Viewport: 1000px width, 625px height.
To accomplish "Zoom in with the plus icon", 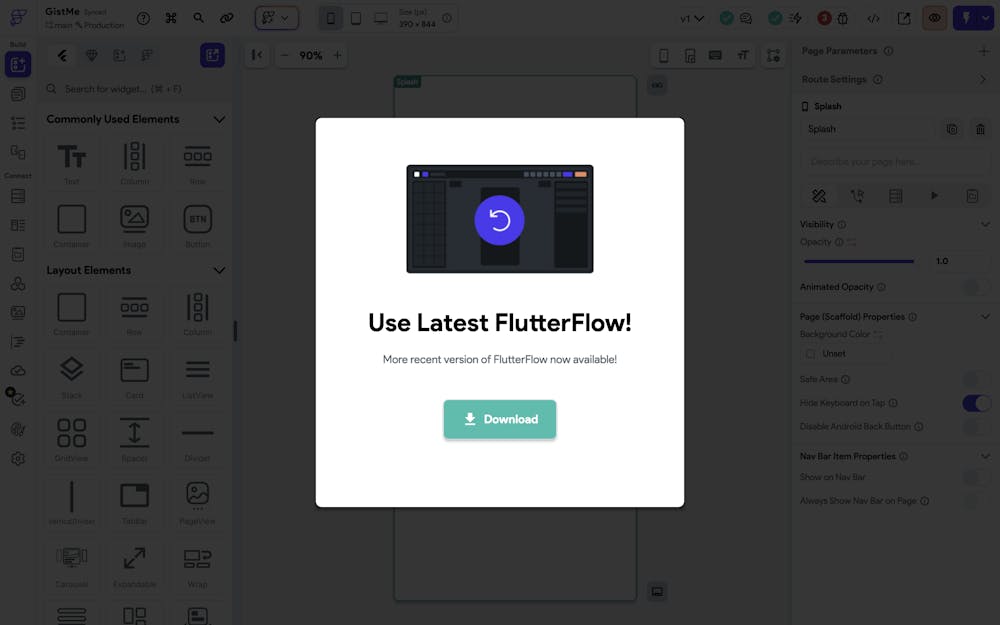I will pos(337,55).
